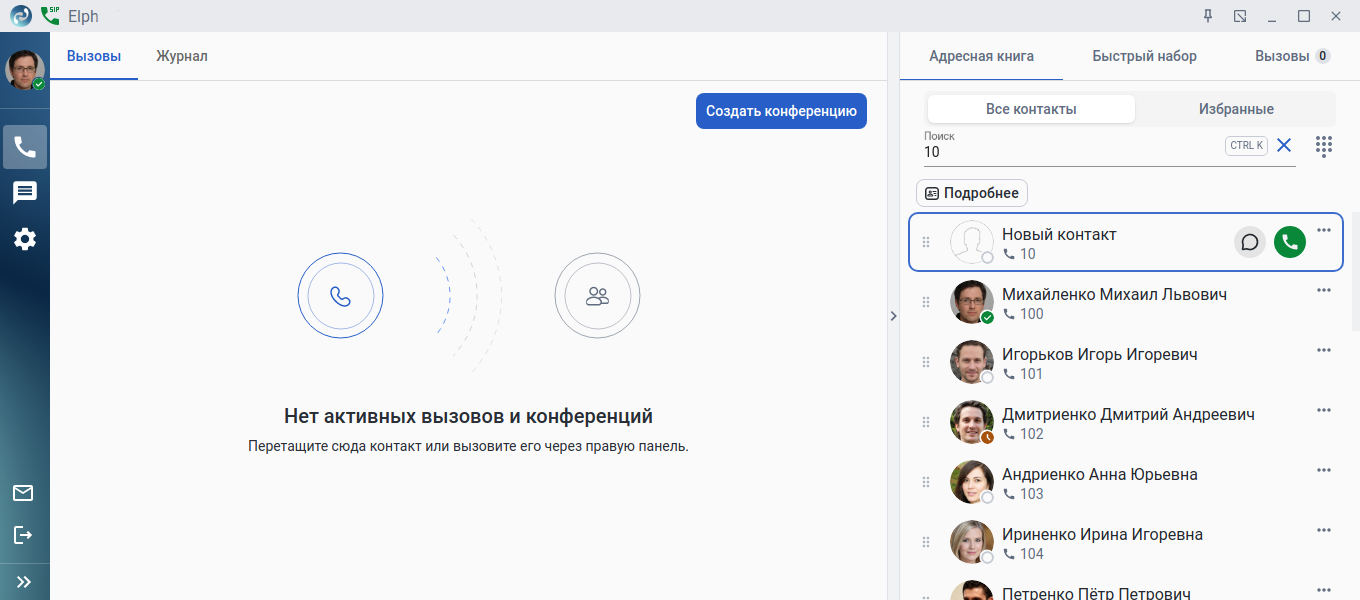
Task: Click avatar of Михайленко Михаил Львович
Action: coord(971,302)
